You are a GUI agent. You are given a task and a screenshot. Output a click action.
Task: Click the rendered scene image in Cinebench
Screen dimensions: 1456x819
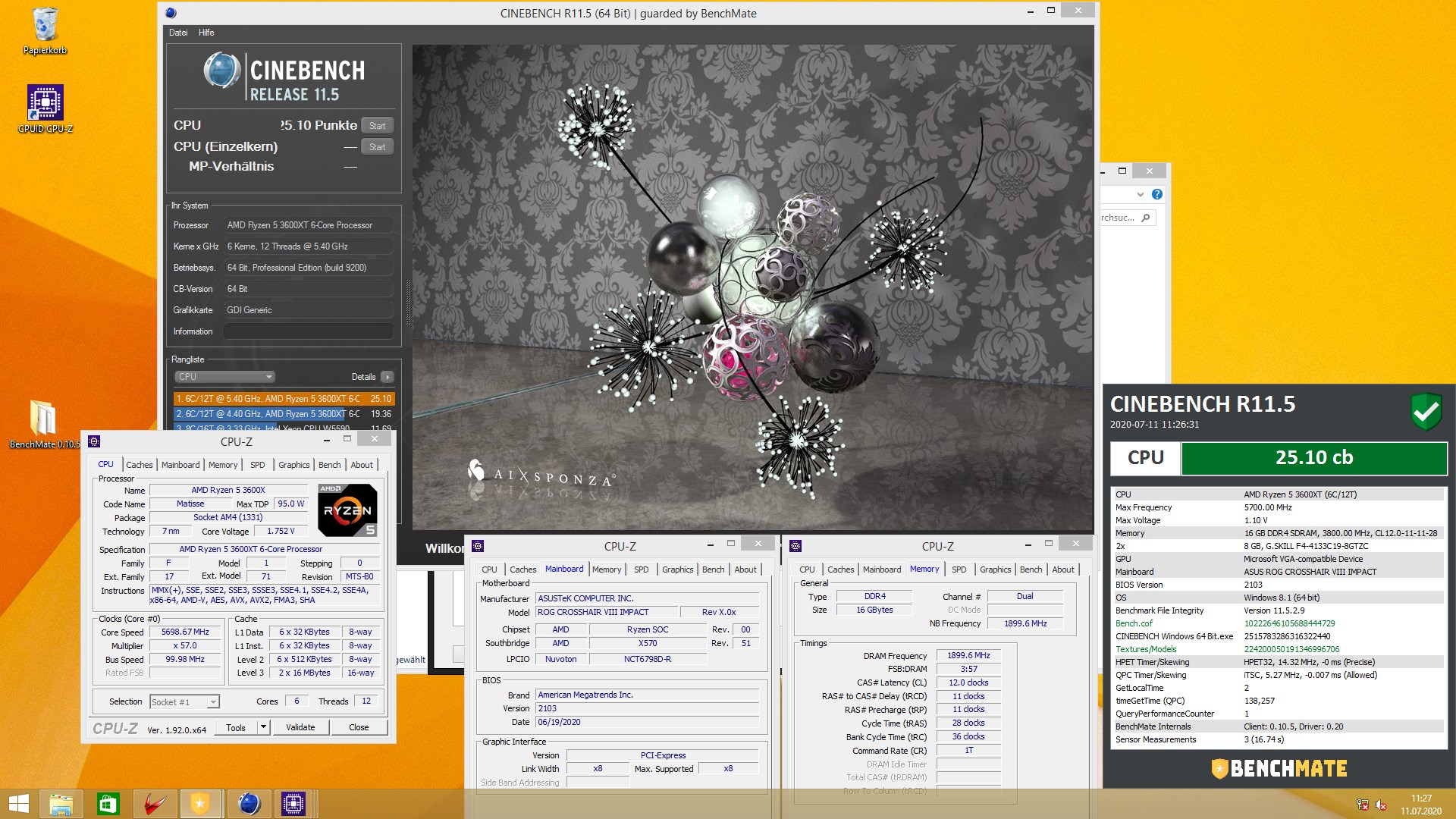coord(752,287)
